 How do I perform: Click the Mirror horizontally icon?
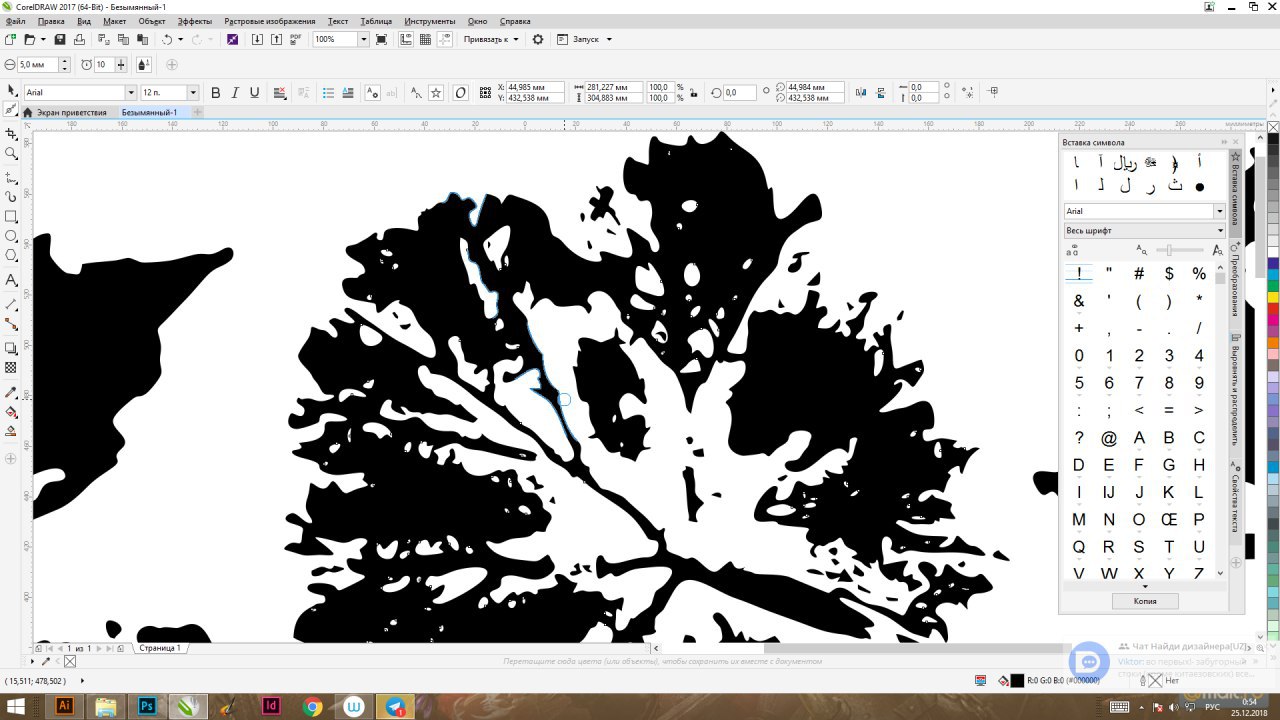(861, 92)
